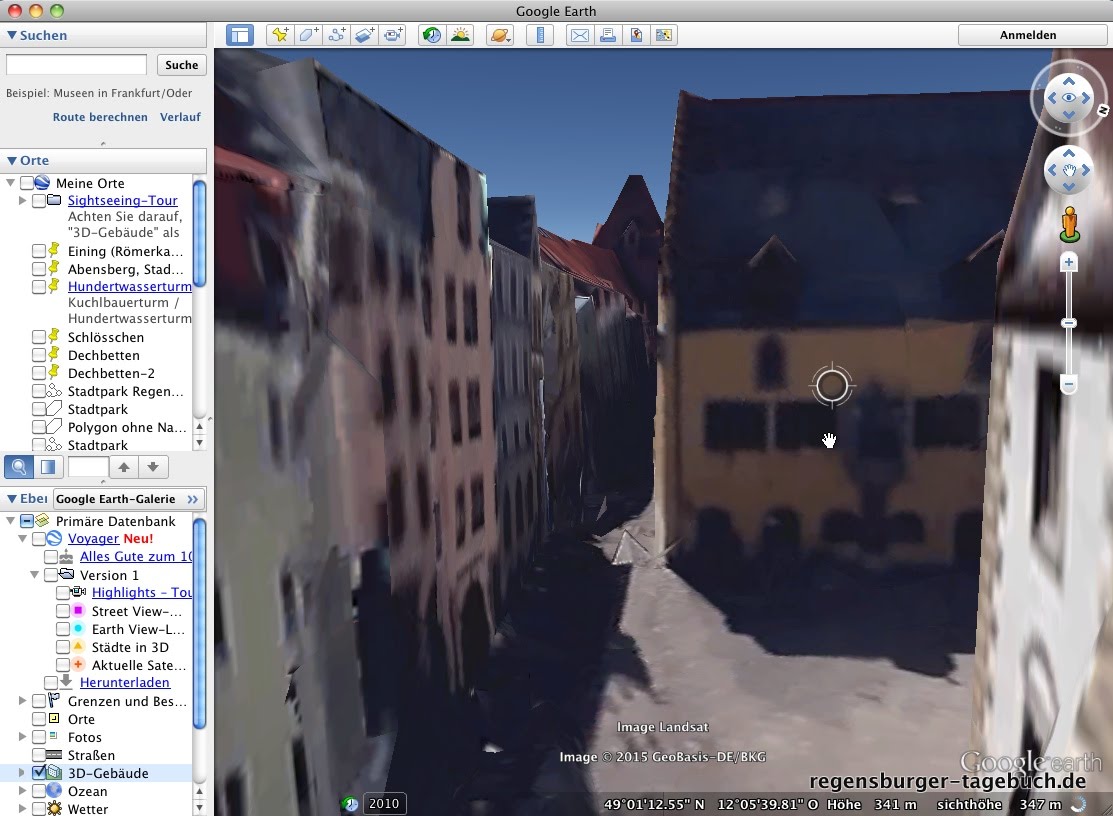Collapse the Suchen panel
The width and height of the screenshot is (1113, 816).
(12, 35)
